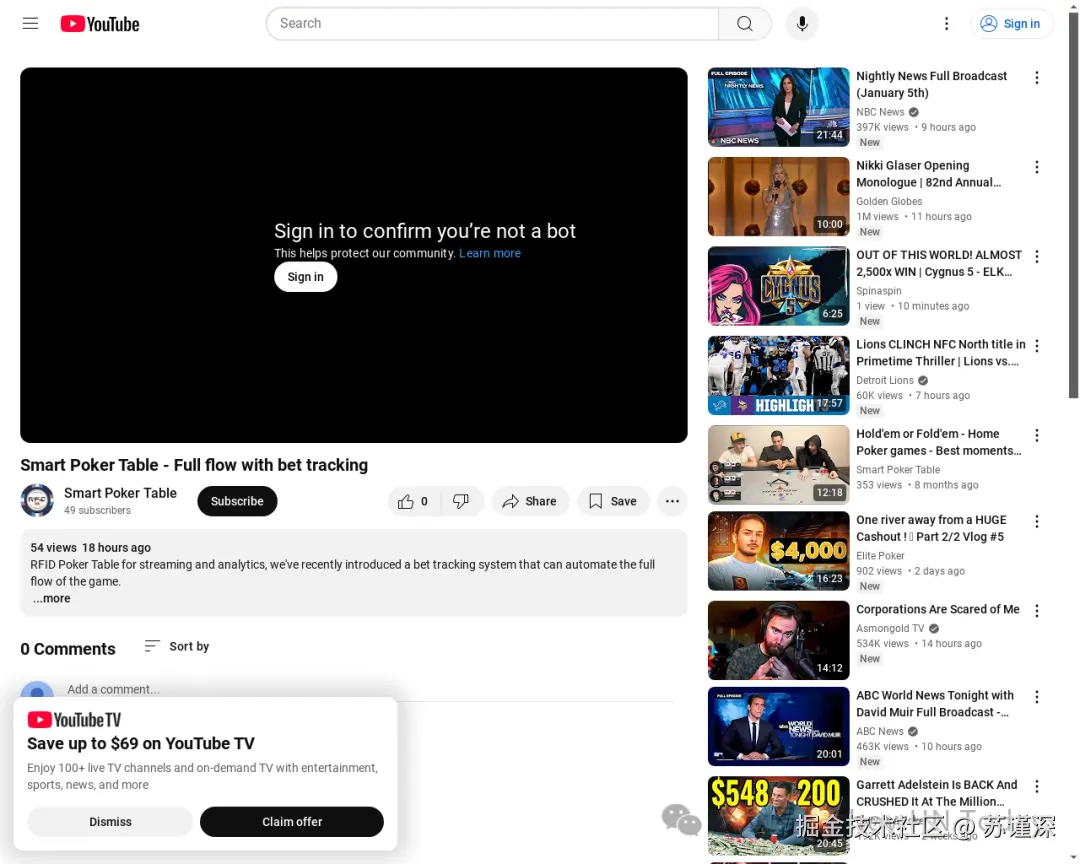Open One river away $4,000 thumbnail
Image resolution: width=1080 pixels, height=864 pixels.
click(x=778, y=551)
